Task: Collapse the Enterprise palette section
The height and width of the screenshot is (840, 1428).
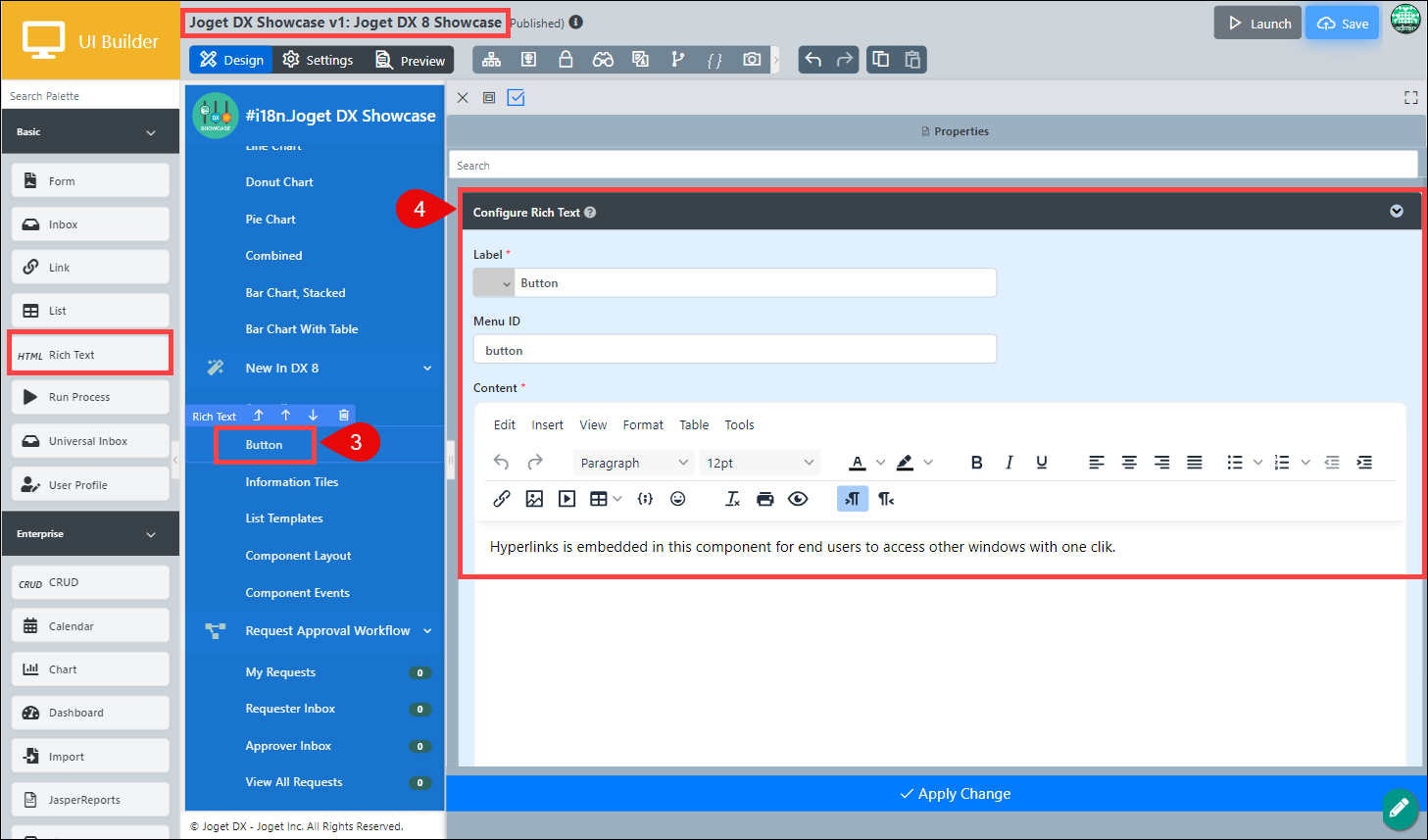Action: coord(151,534)
